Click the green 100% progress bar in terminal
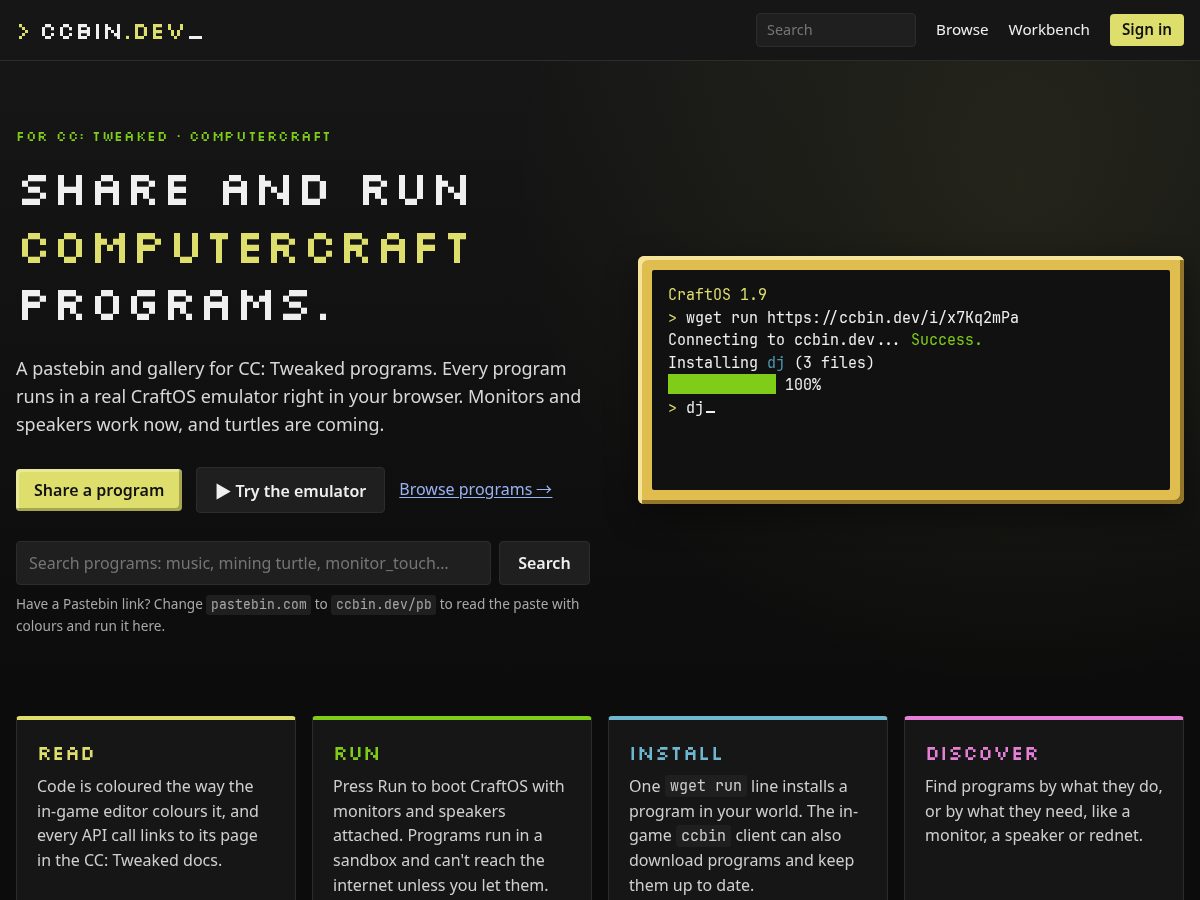 (722, 384)
